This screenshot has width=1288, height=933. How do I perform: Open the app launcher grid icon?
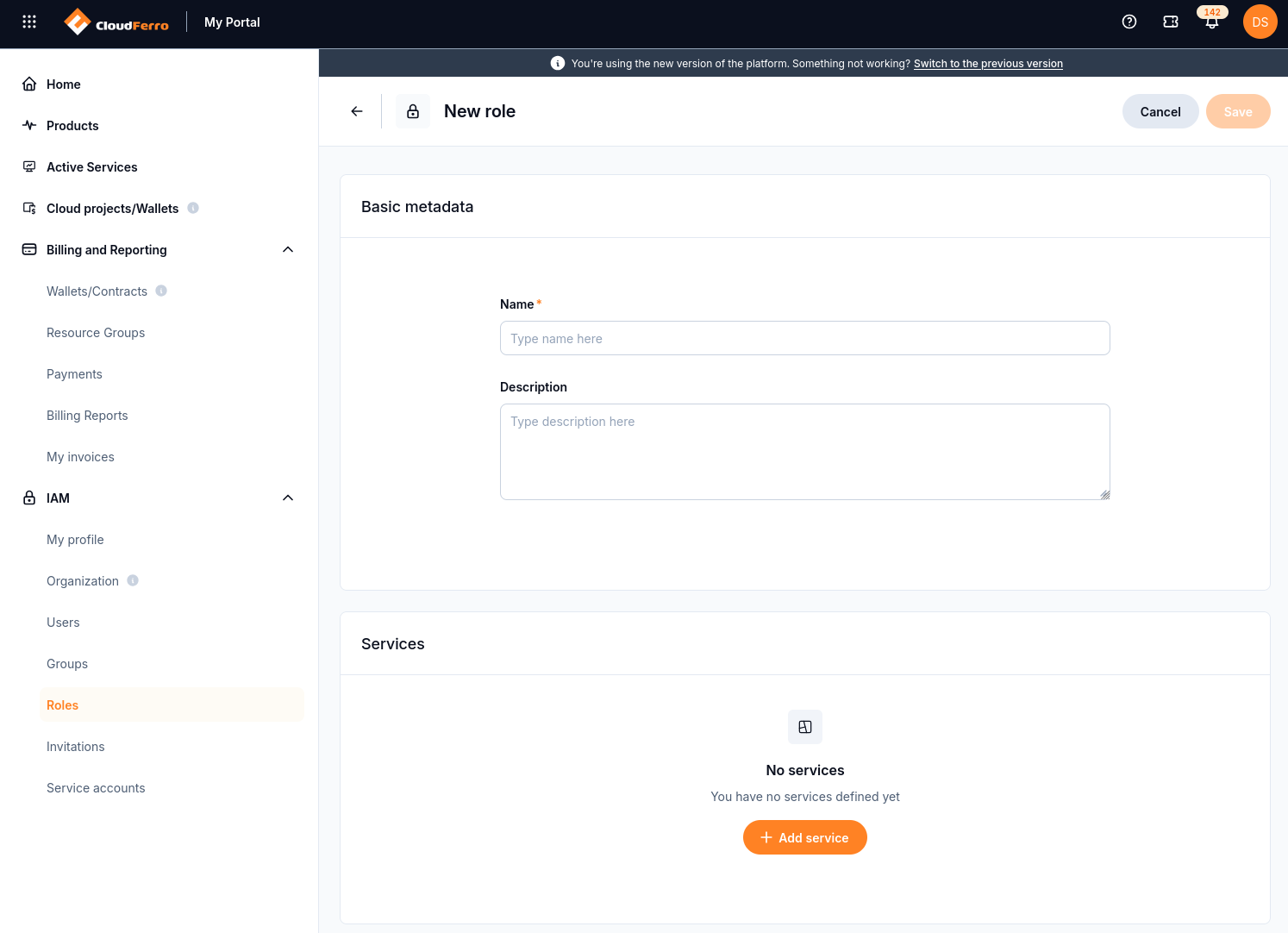point(29,22)
